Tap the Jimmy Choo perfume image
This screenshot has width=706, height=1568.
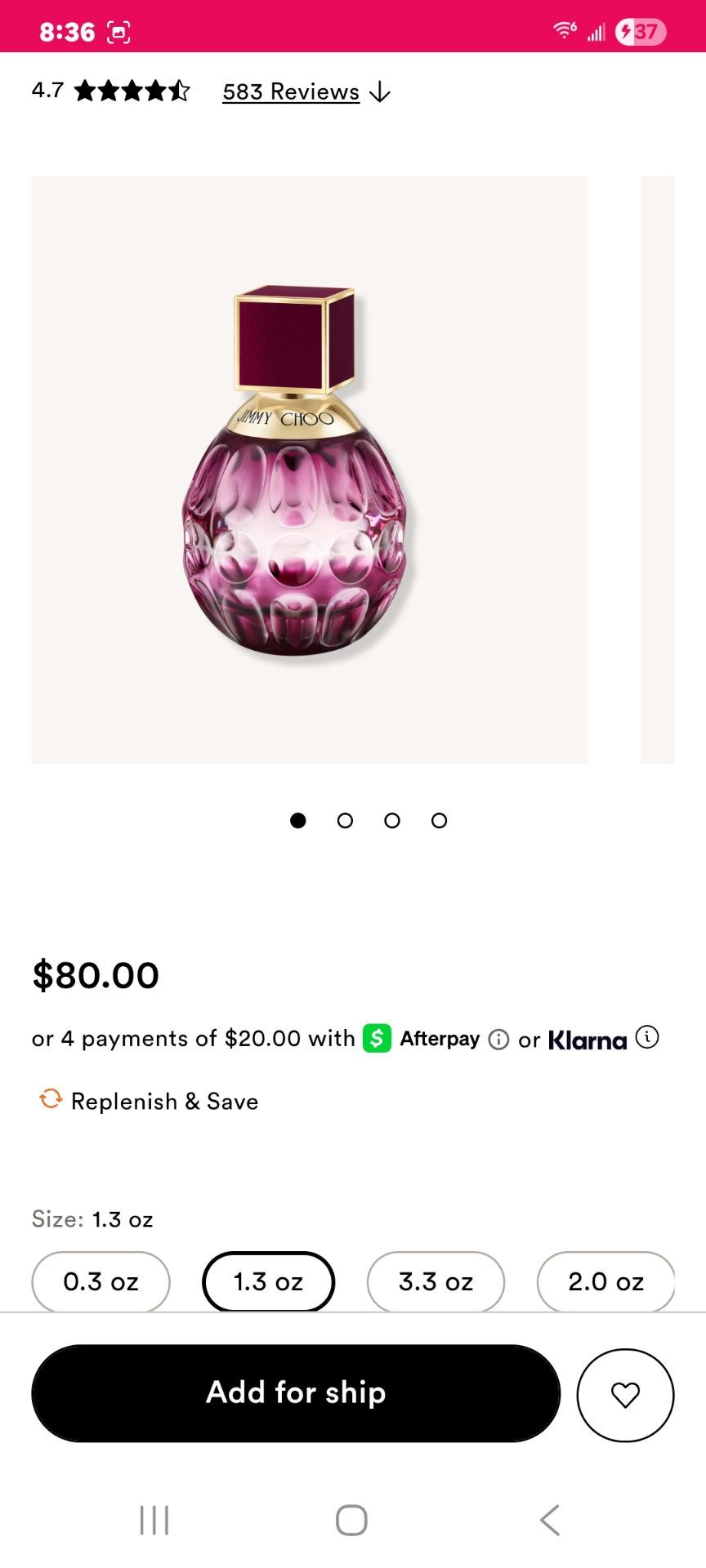point(310,470)
